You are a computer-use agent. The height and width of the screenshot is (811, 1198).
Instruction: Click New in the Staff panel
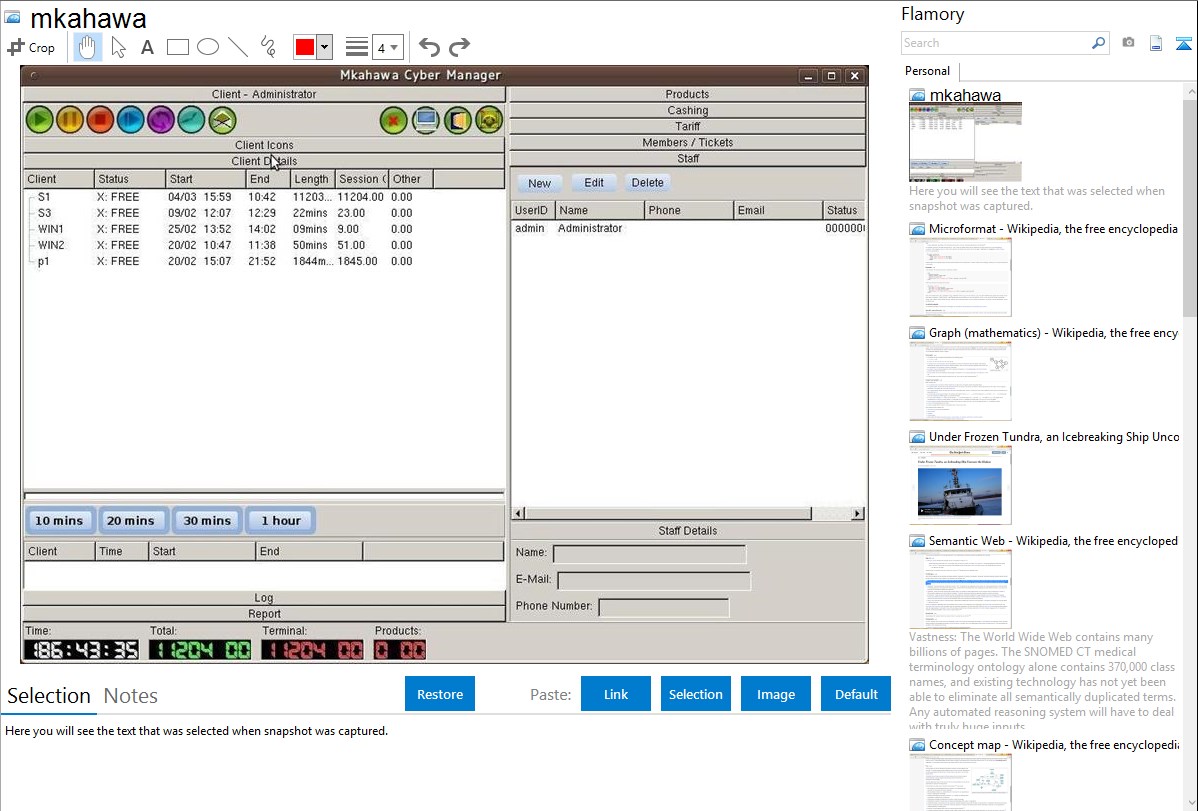(x=539, y=183)
